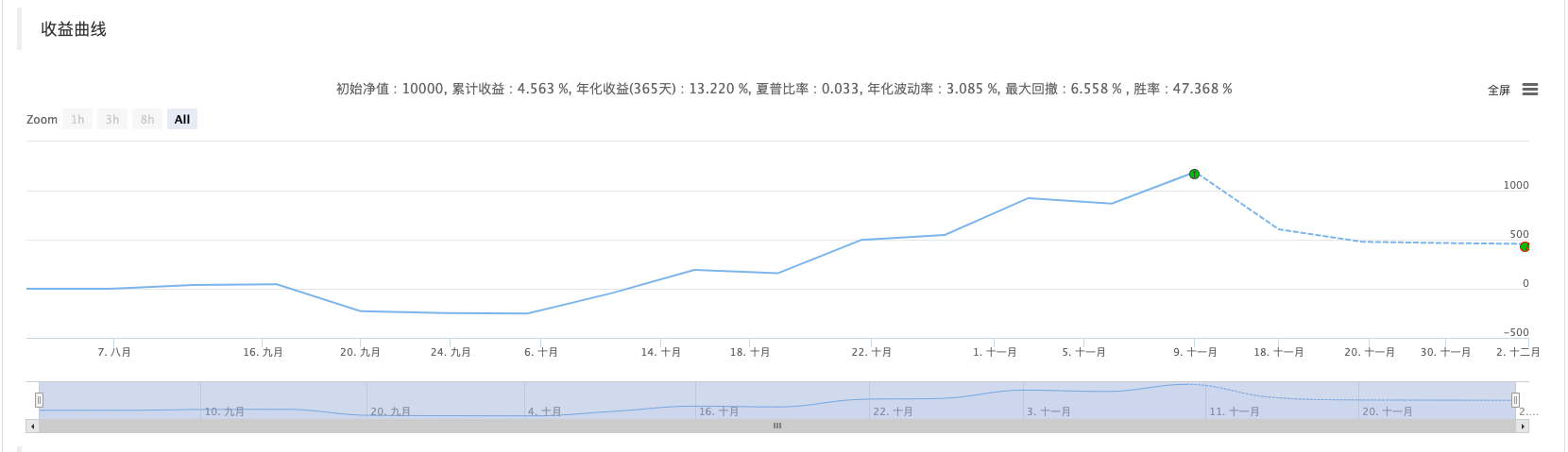Image resolution: width=1568 pixels, height=452 pixels.
Task: Click the 收益曲线 section heading
Action: 74,29
